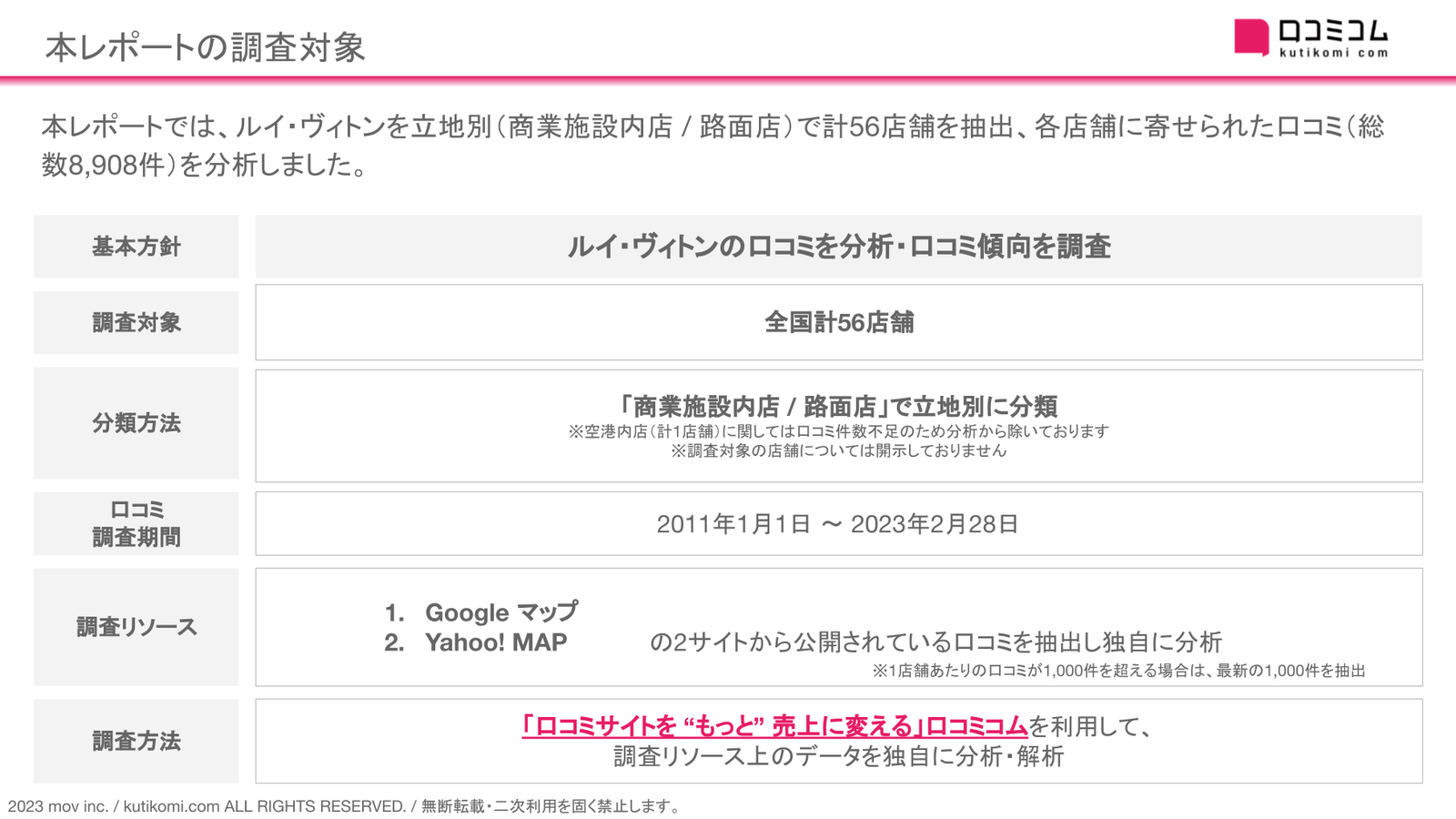Click the Yahoo! MAP list item
The image size is (1456, 819).
point(476,642)
